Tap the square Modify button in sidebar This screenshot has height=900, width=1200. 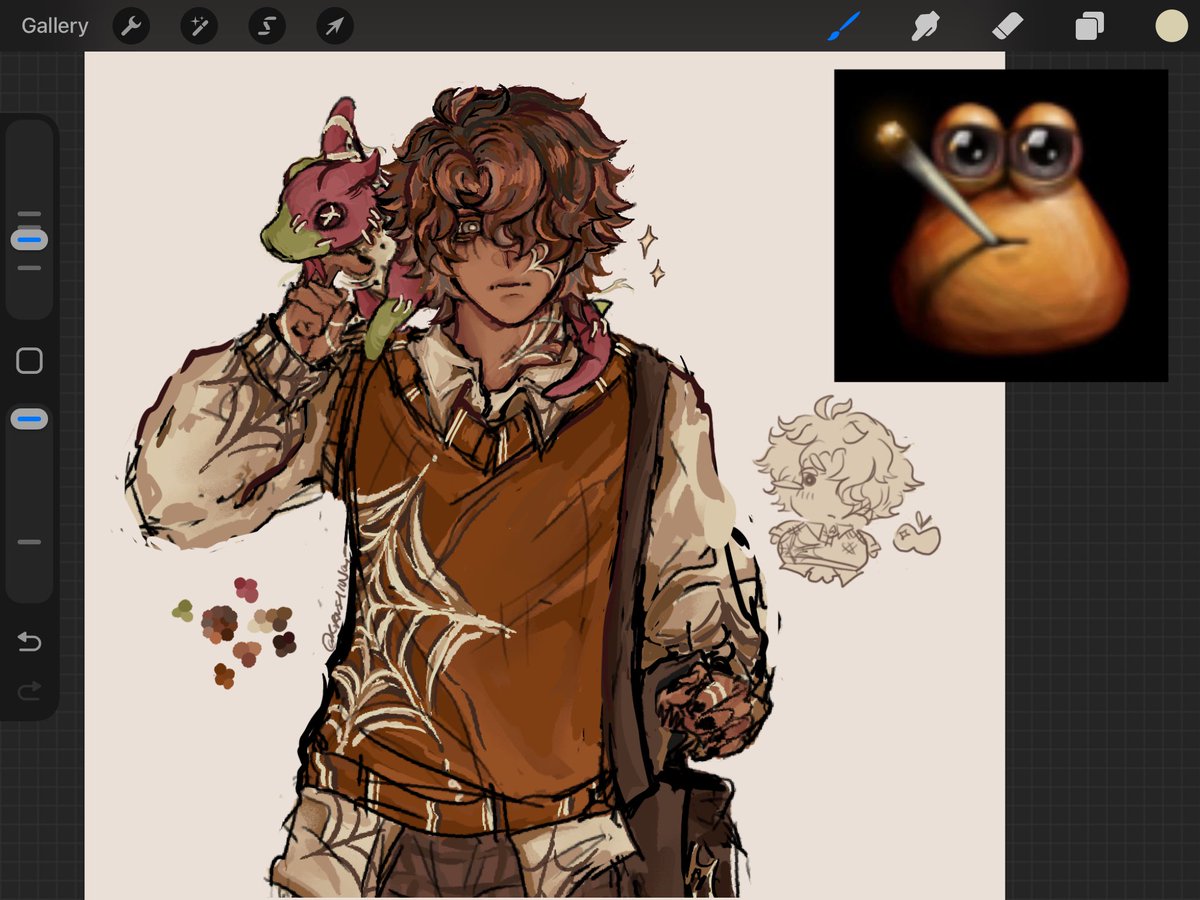[x=29, y=361]
